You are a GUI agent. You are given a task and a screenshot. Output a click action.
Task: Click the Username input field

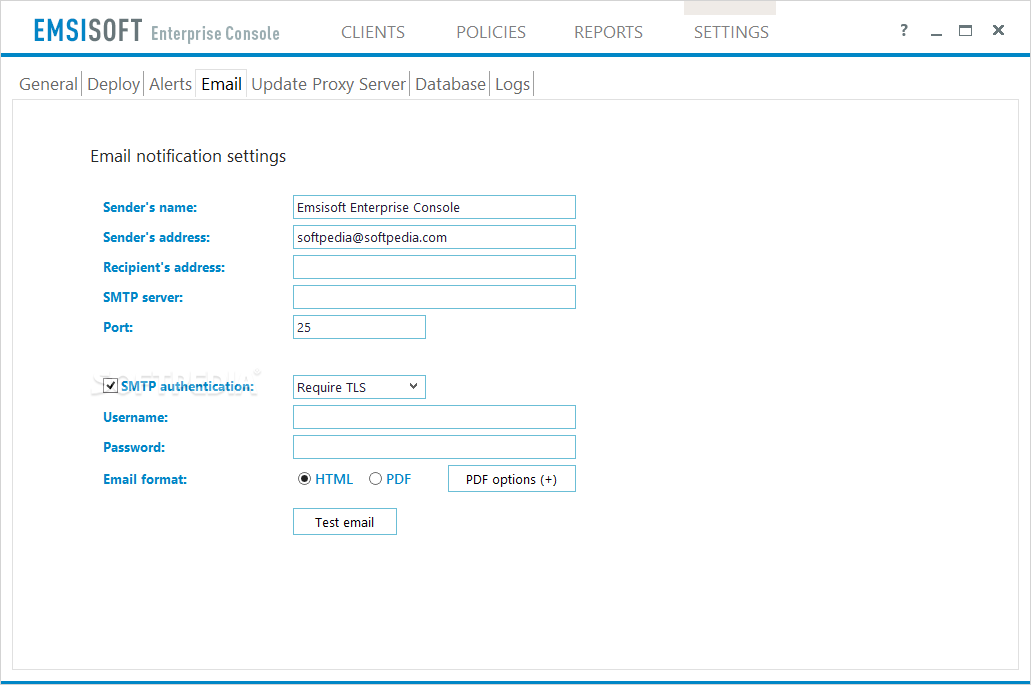point(434,417)
